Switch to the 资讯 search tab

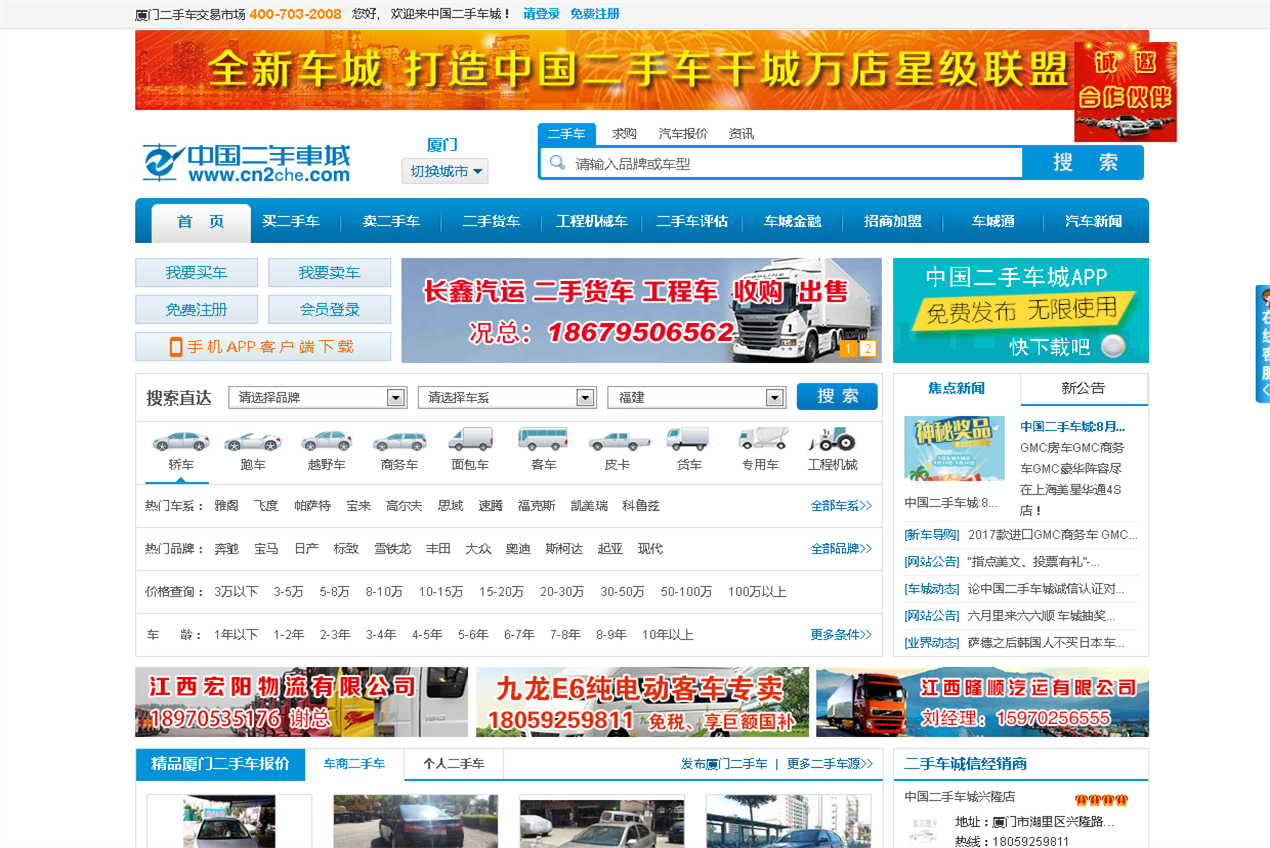[x=741, y=134]
